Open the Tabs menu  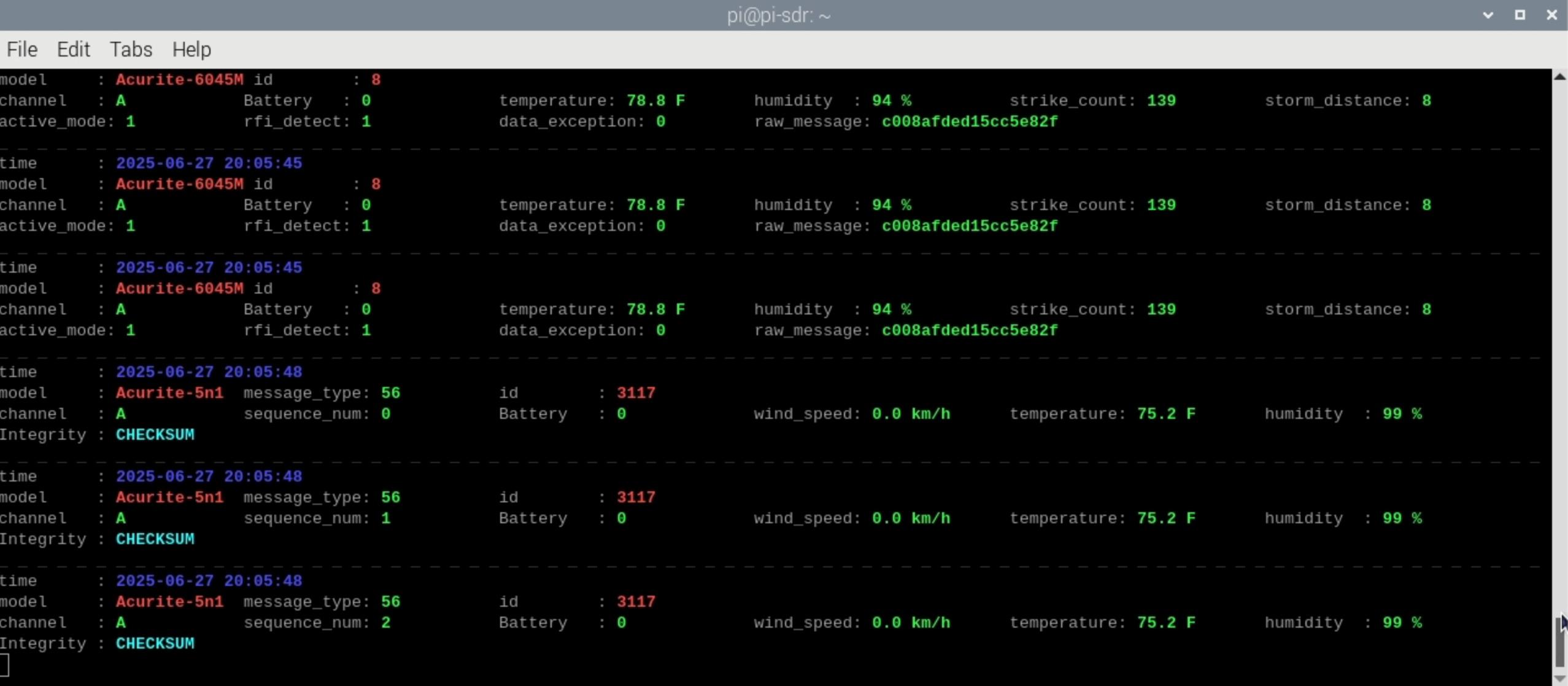click(x=131, y=49)
